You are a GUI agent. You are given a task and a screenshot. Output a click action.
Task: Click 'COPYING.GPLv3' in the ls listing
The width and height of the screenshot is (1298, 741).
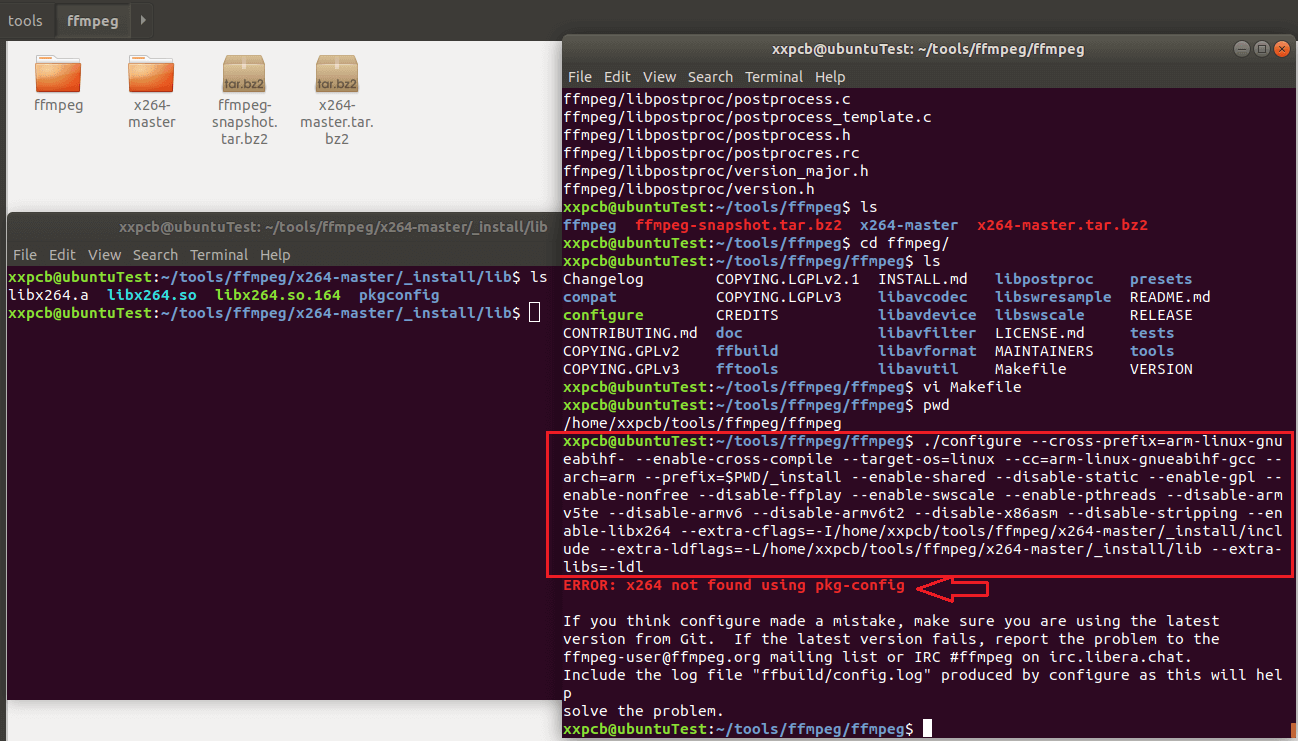pyautogui.click(x=621, y=369)
